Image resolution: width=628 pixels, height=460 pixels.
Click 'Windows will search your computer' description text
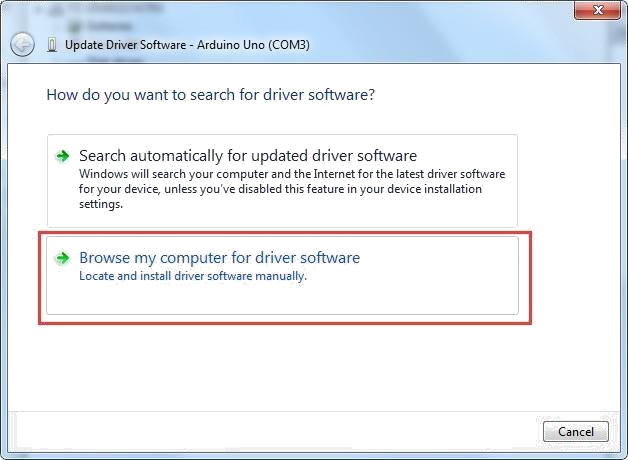click(x=292, y=189)
